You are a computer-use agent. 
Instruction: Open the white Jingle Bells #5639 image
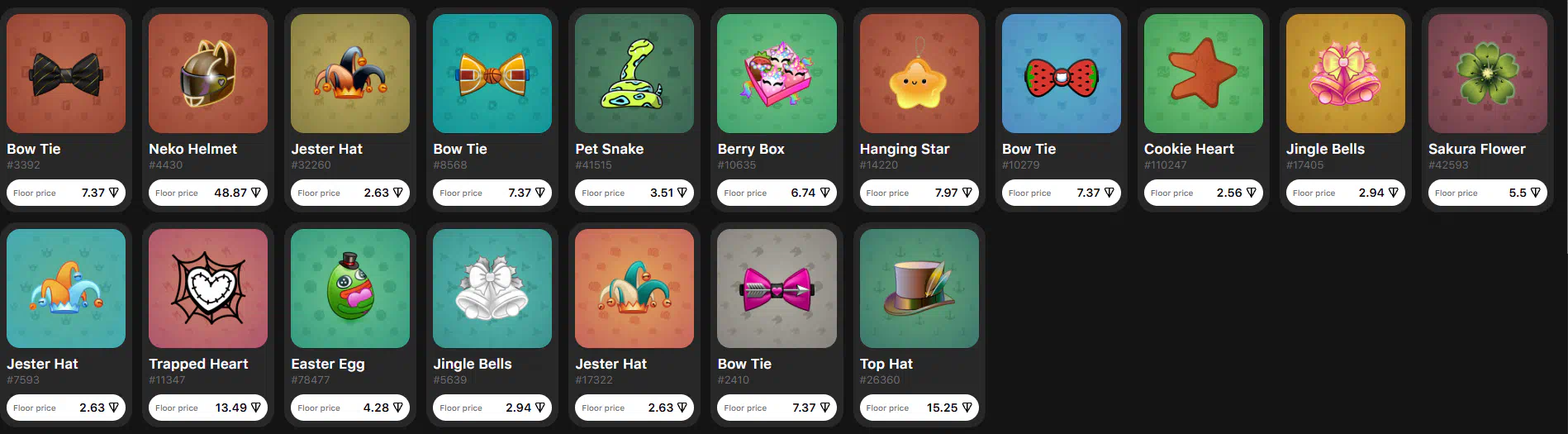click(x=492, y=289)
